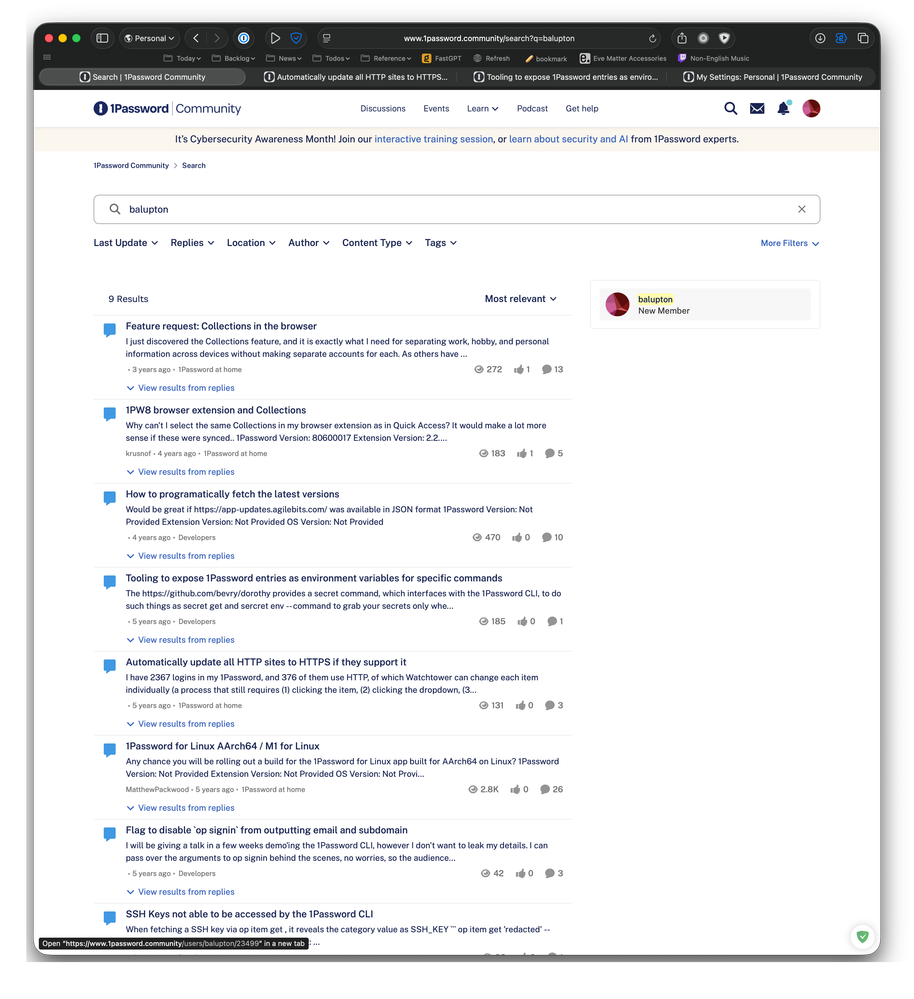The width and height of the screenshot is (914, 999).
Task: Click the 1Password extension icon in Safari toolbar
Action: (x=243, y=38)
